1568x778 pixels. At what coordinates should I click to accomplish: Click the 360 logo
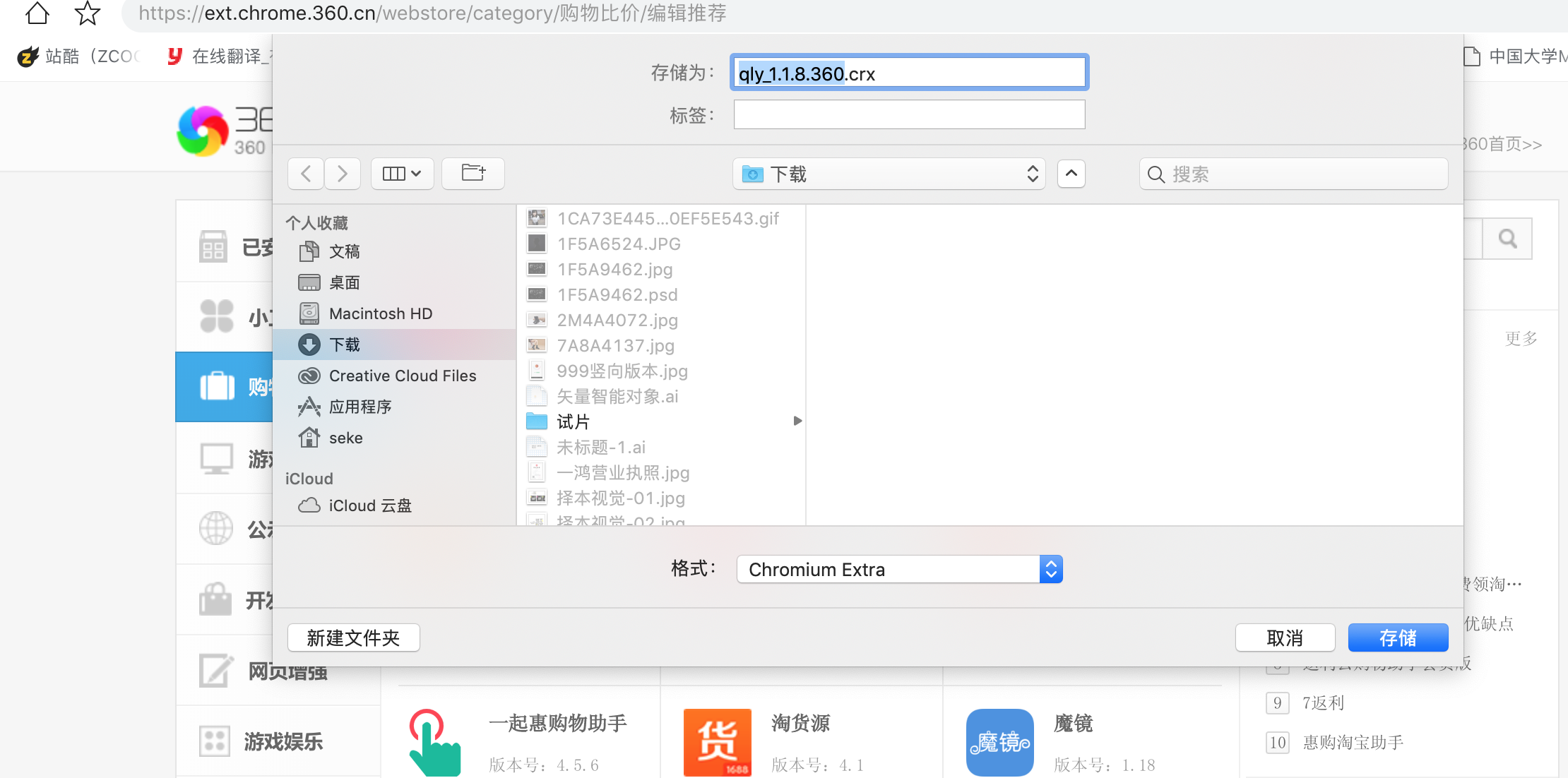coord(203,131)
